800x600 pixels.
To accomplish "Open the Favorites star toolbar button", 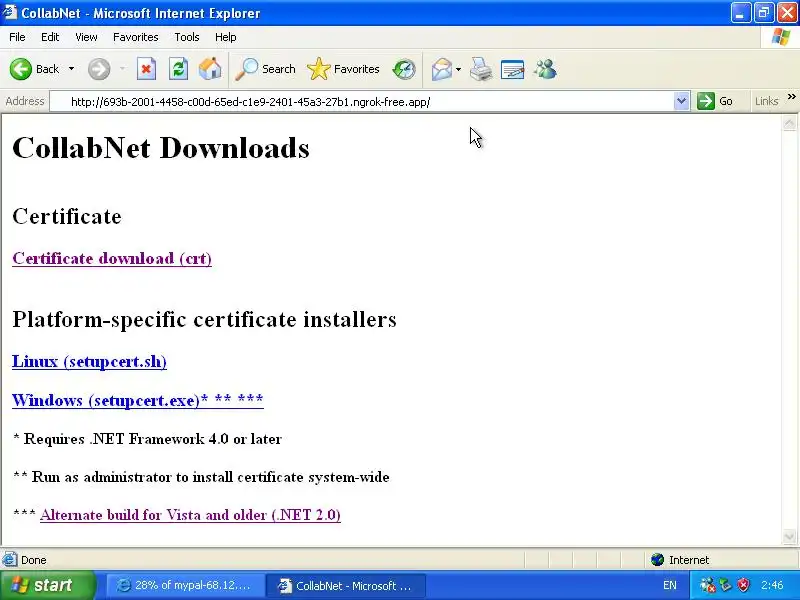I will [x=343, y=69].
